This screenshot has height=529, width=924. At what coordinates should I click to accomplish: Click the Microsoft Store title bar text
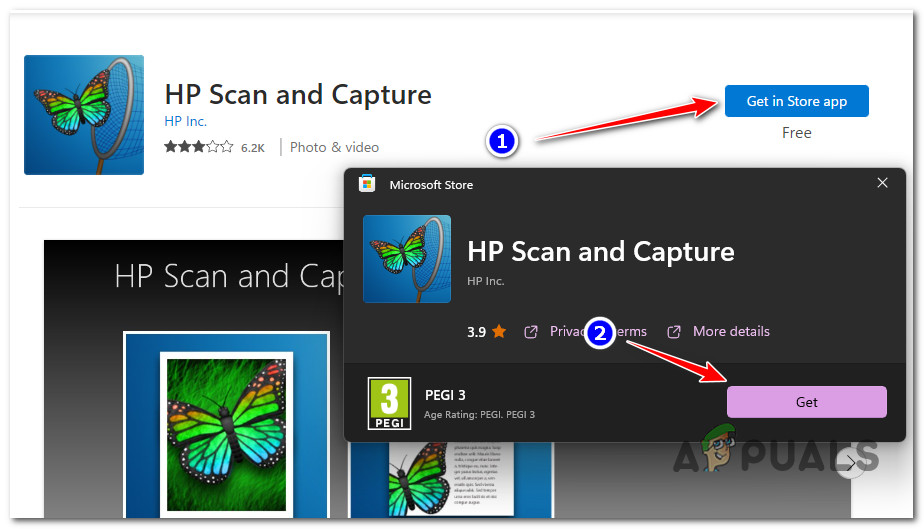tap(431, 185)
